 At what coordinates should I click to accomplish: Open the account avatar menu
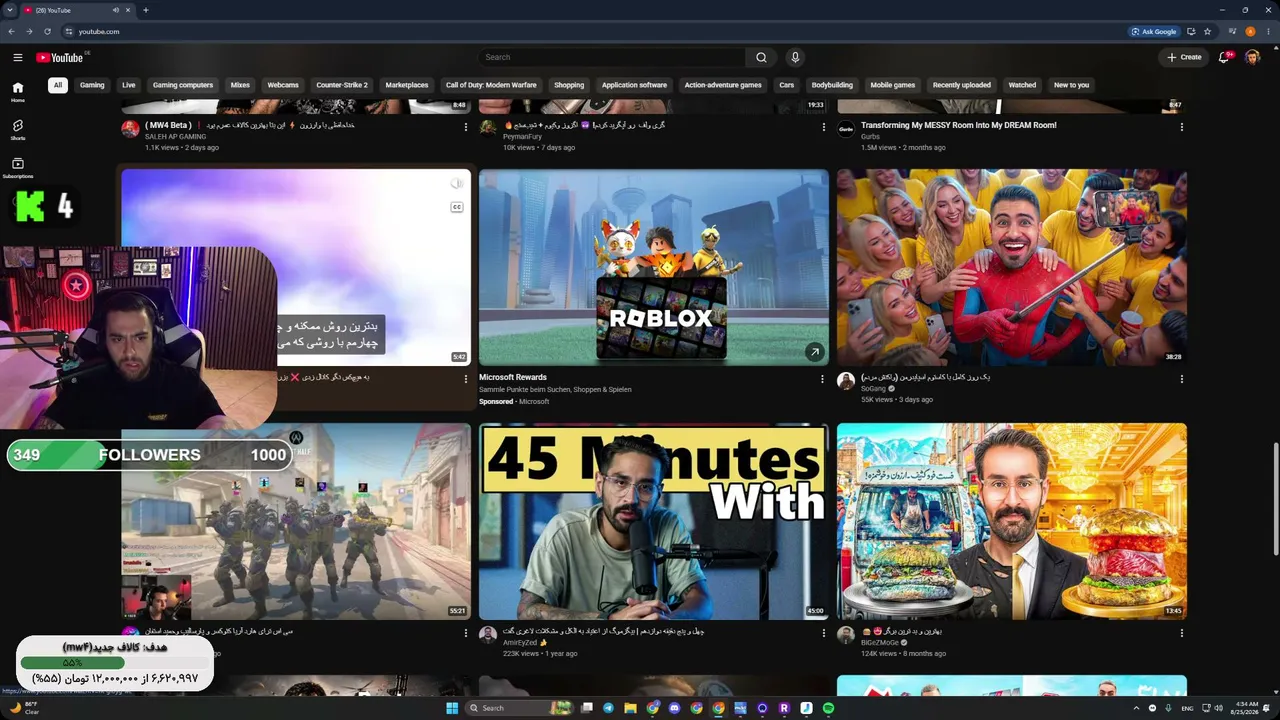click(x=1252, y=57)
